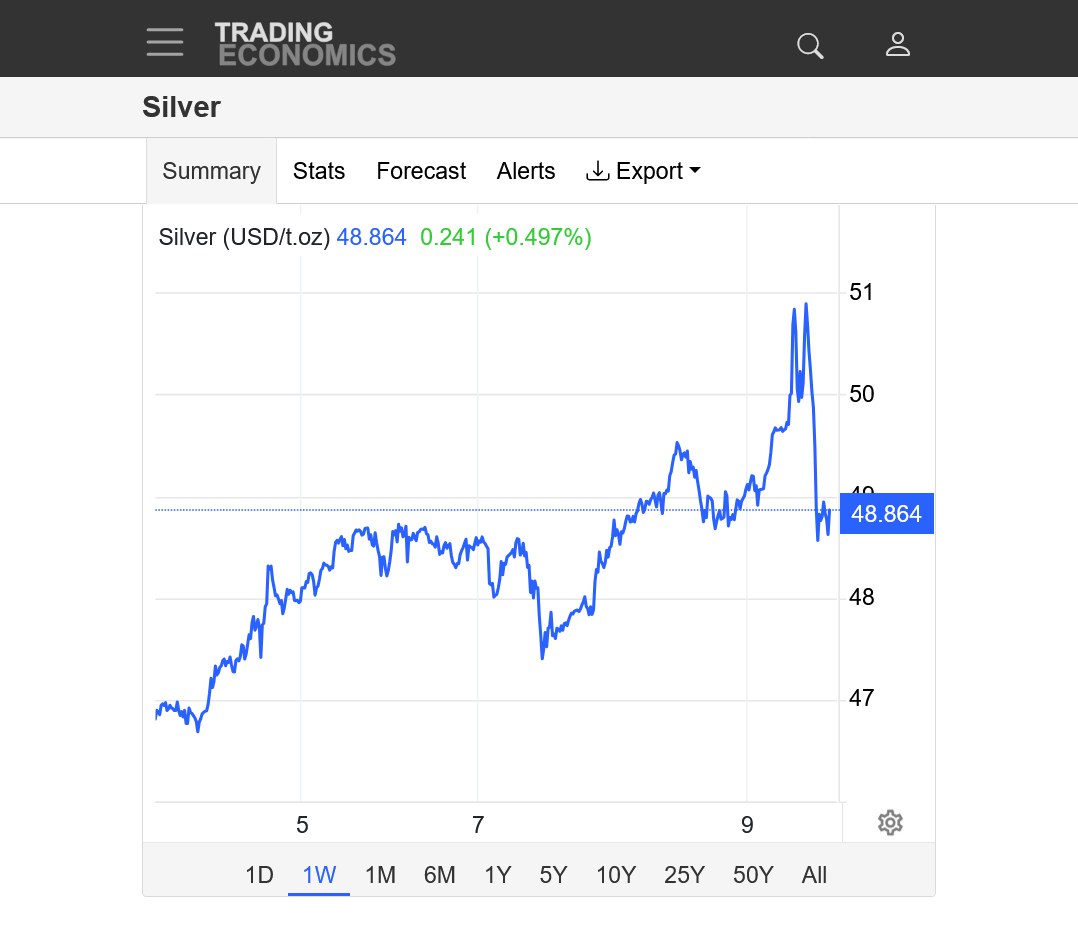Open the user account icon
1078x933 pixels.
[898, 45]
